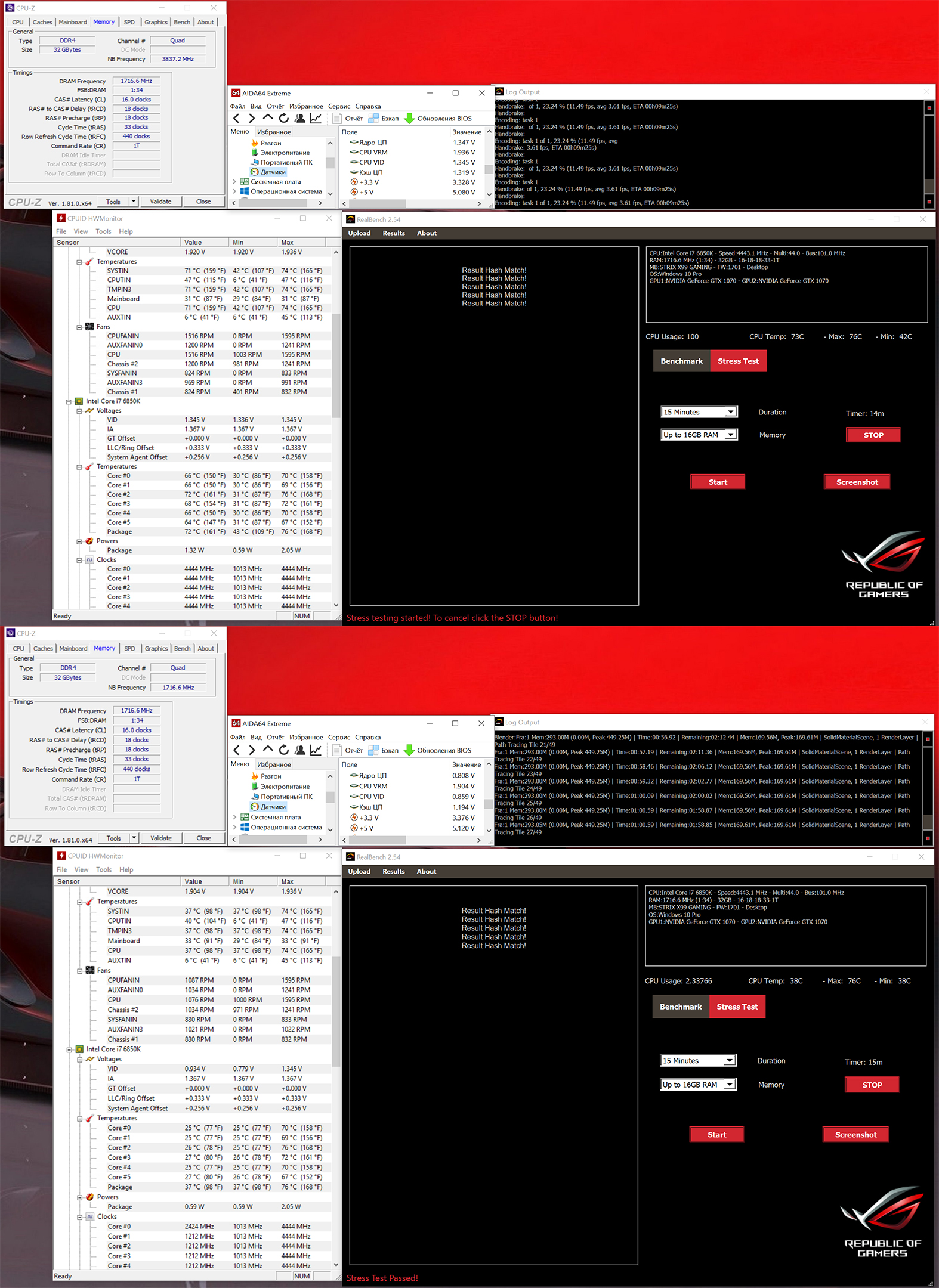Image resolution: width=939 pixels, height=1288 pixels.
Task: Click Бэкап in the lower AIDA64 toolbar
Action: pos(384,750)
